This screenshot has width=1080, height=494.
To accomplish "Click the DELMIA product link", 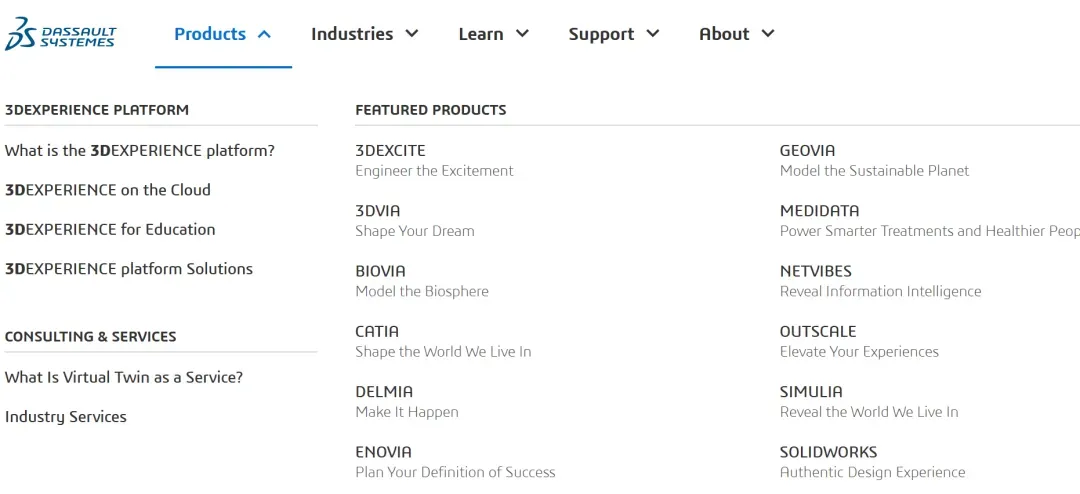I will coord(384,392).
